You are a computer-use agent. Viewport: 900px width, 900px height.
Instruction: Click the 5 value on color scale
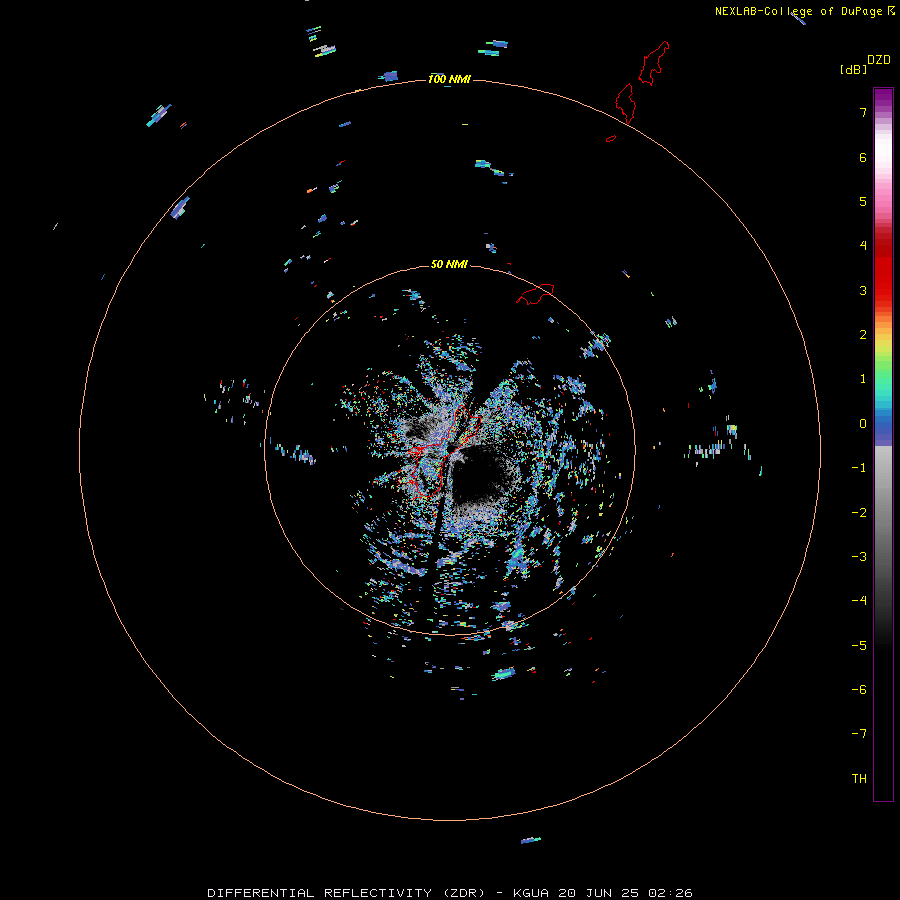point(863,201)
